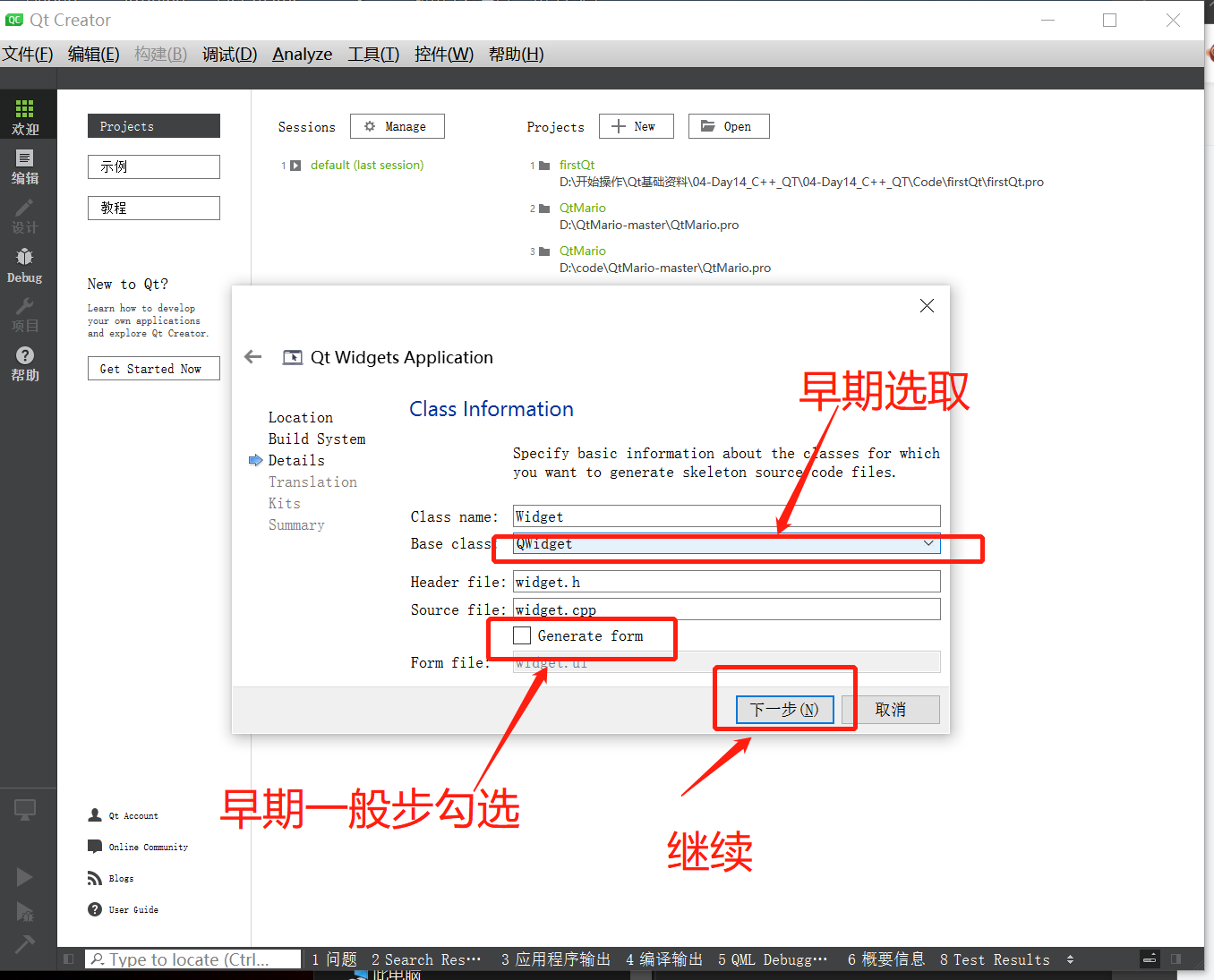The width and height of the screenshot is (1214, 980).
Task: Open the 工具(T) menu
Action: click(374, 55)
